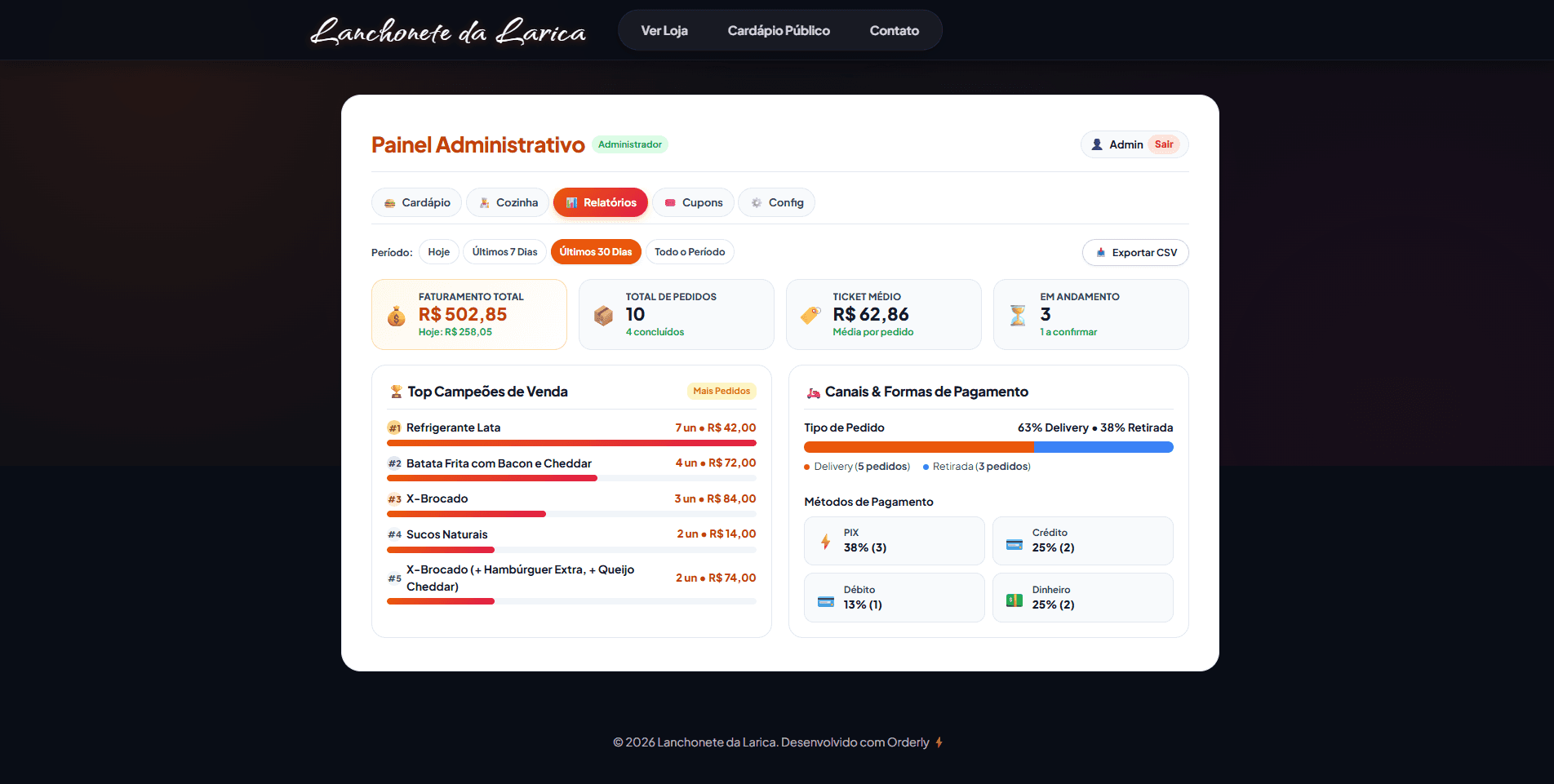
Task: Click the Sair logout button
Action: pos(1164,144)
